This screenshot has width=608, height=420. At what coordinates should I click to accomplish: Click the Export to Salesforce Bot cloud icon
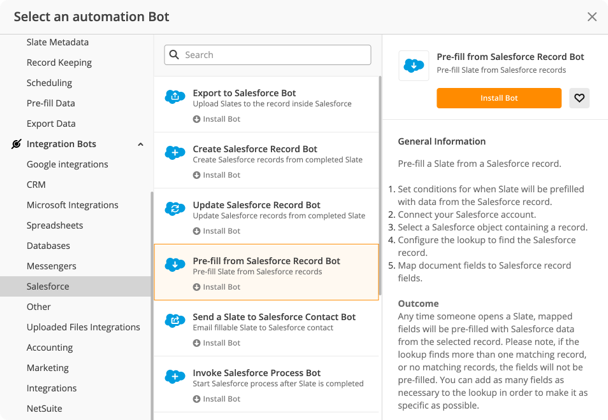click(175, 96)
